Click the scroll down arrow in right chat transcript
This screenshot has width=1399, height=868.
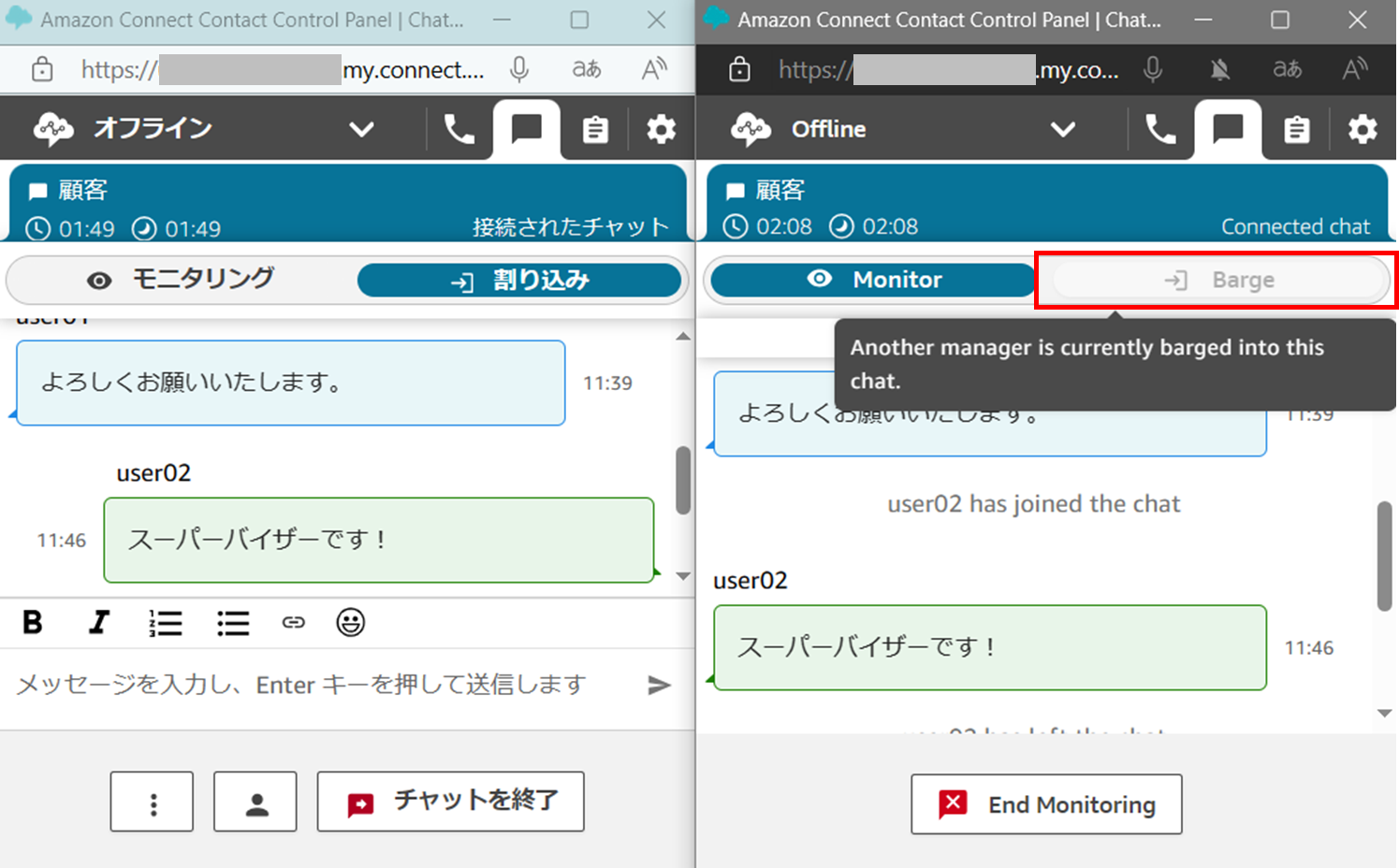(1385, 713)
